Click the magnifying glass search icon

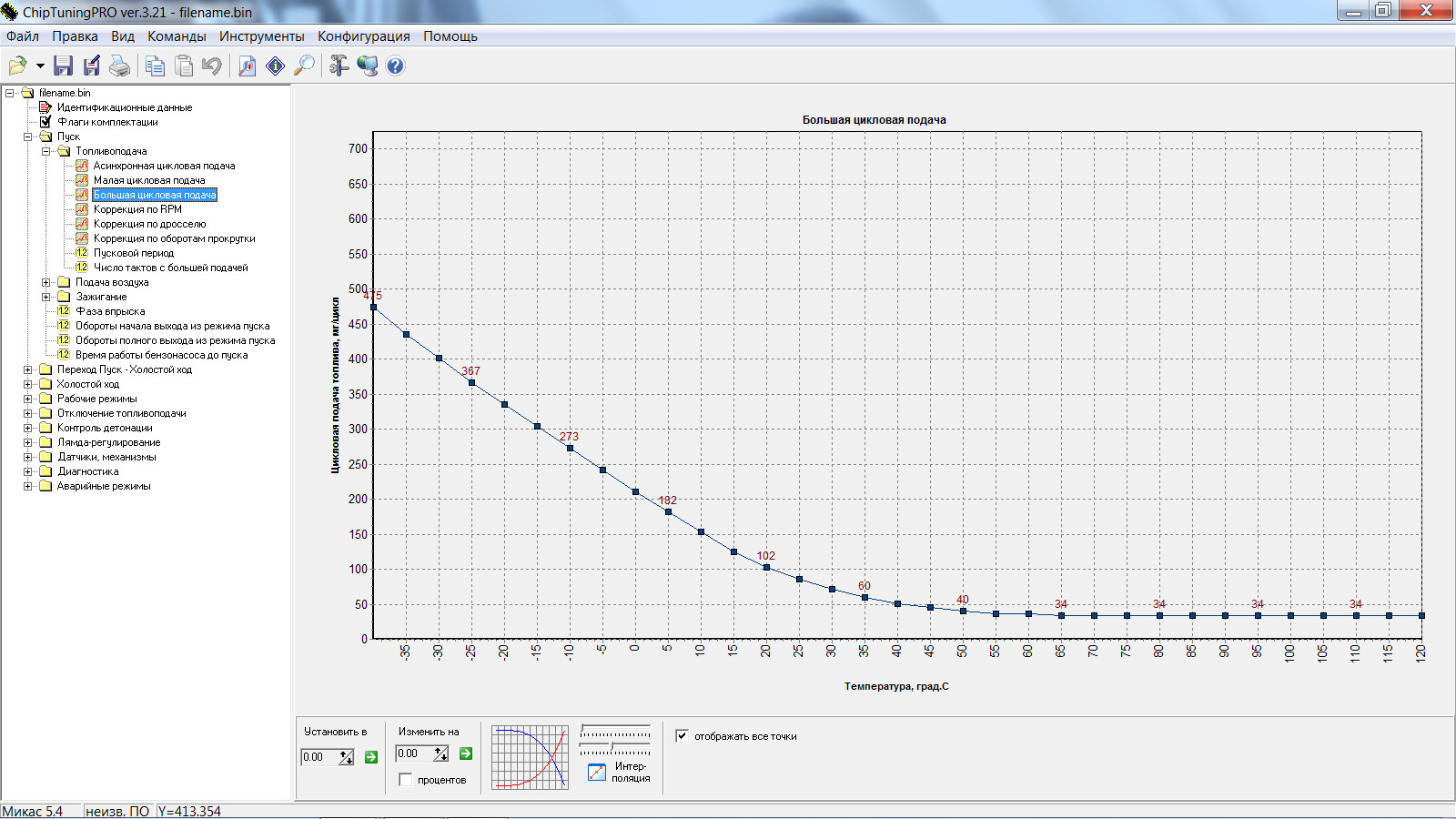(x=304, y=66)
